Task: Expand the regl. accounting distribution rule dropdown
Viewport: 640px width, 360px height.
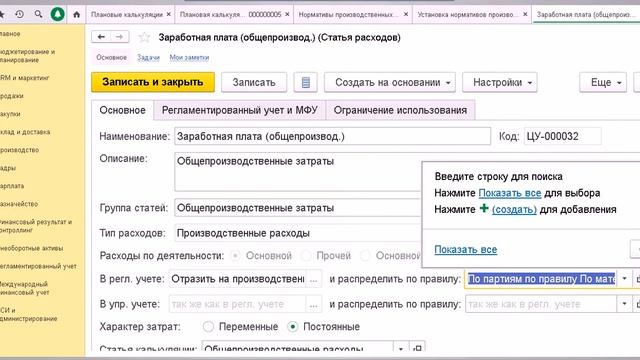Action: [624, 279]
